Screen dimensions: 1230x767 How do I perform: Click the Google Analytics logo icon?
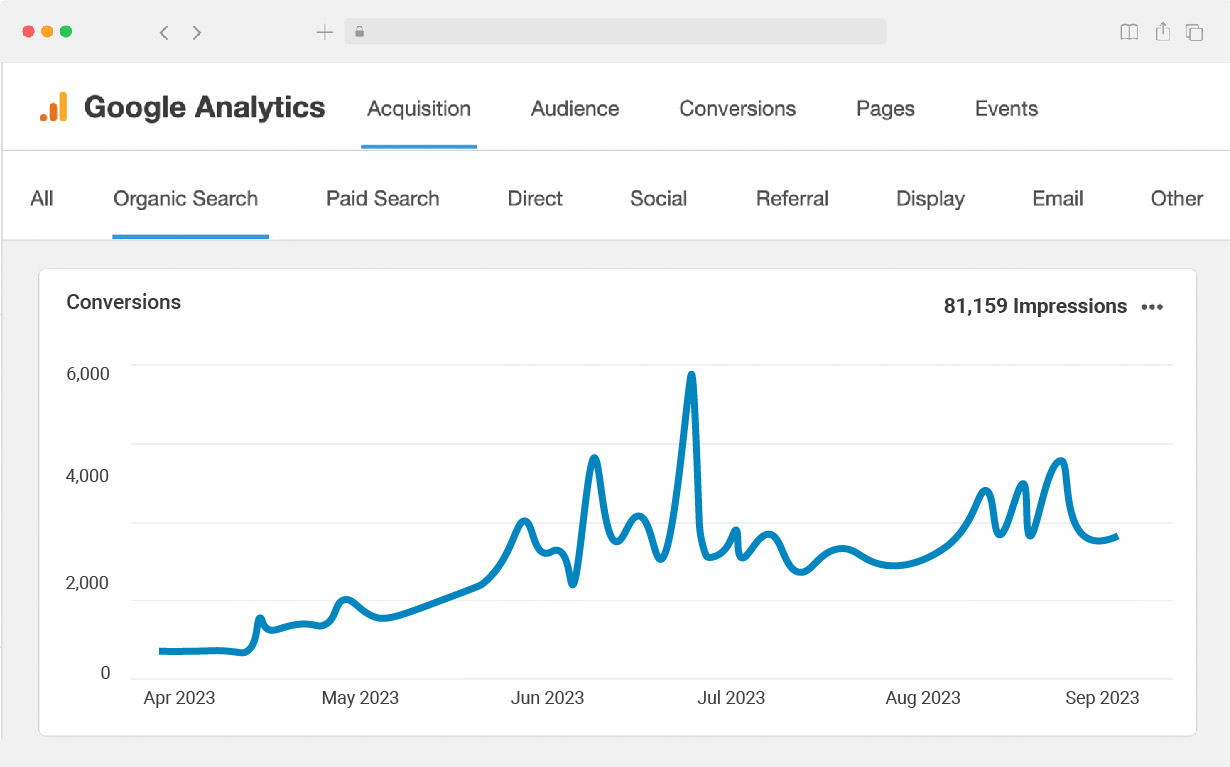54,107
